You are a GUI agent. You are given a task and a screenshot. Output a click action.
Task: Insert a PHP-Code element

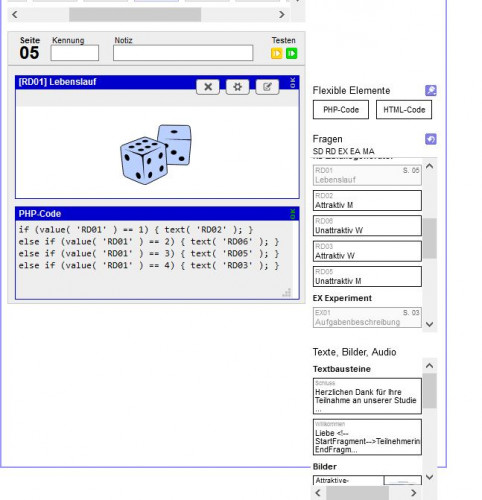tap(341, 110)
